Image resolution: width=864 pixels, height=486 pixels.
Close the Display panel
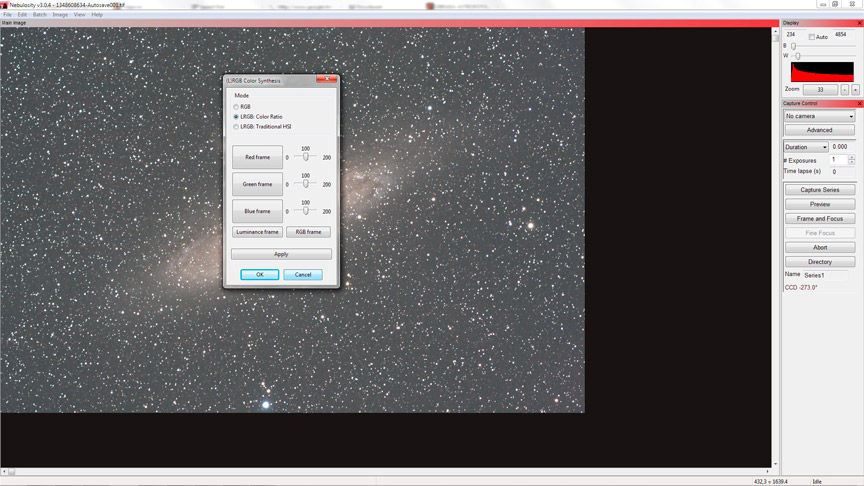click(859, 22)
